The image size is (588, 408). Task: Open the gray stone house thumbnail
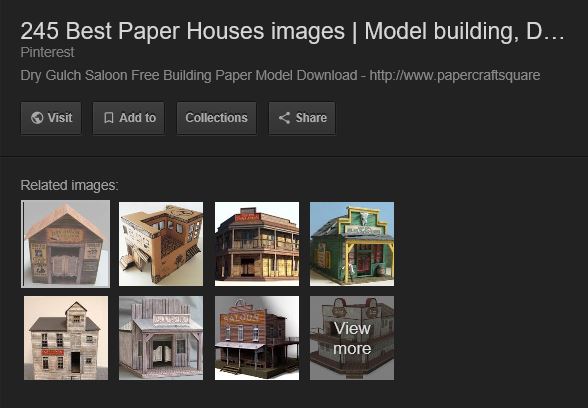(x=66, y=338)
